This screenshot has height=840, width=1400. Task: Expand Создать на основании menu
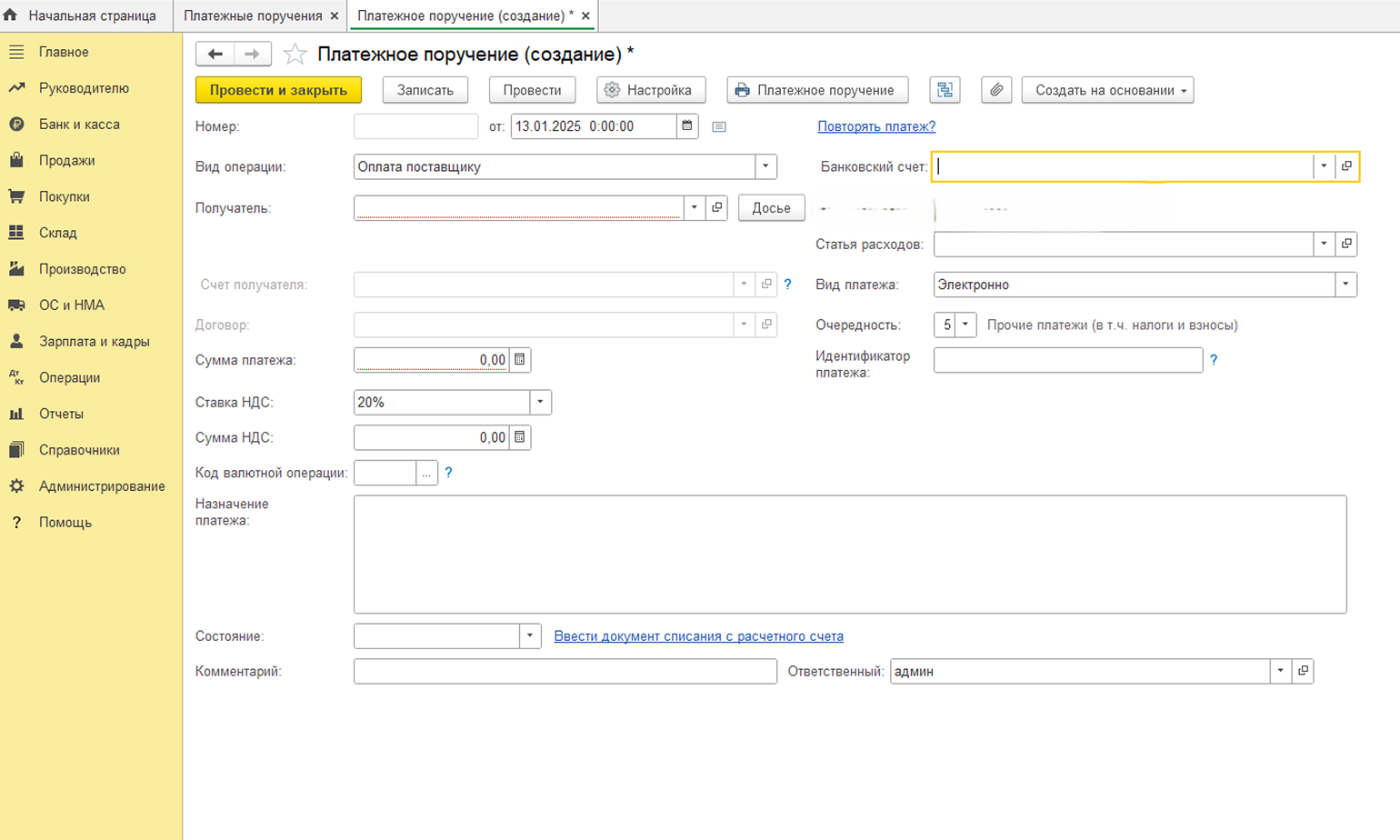[x=1106, y=90]
